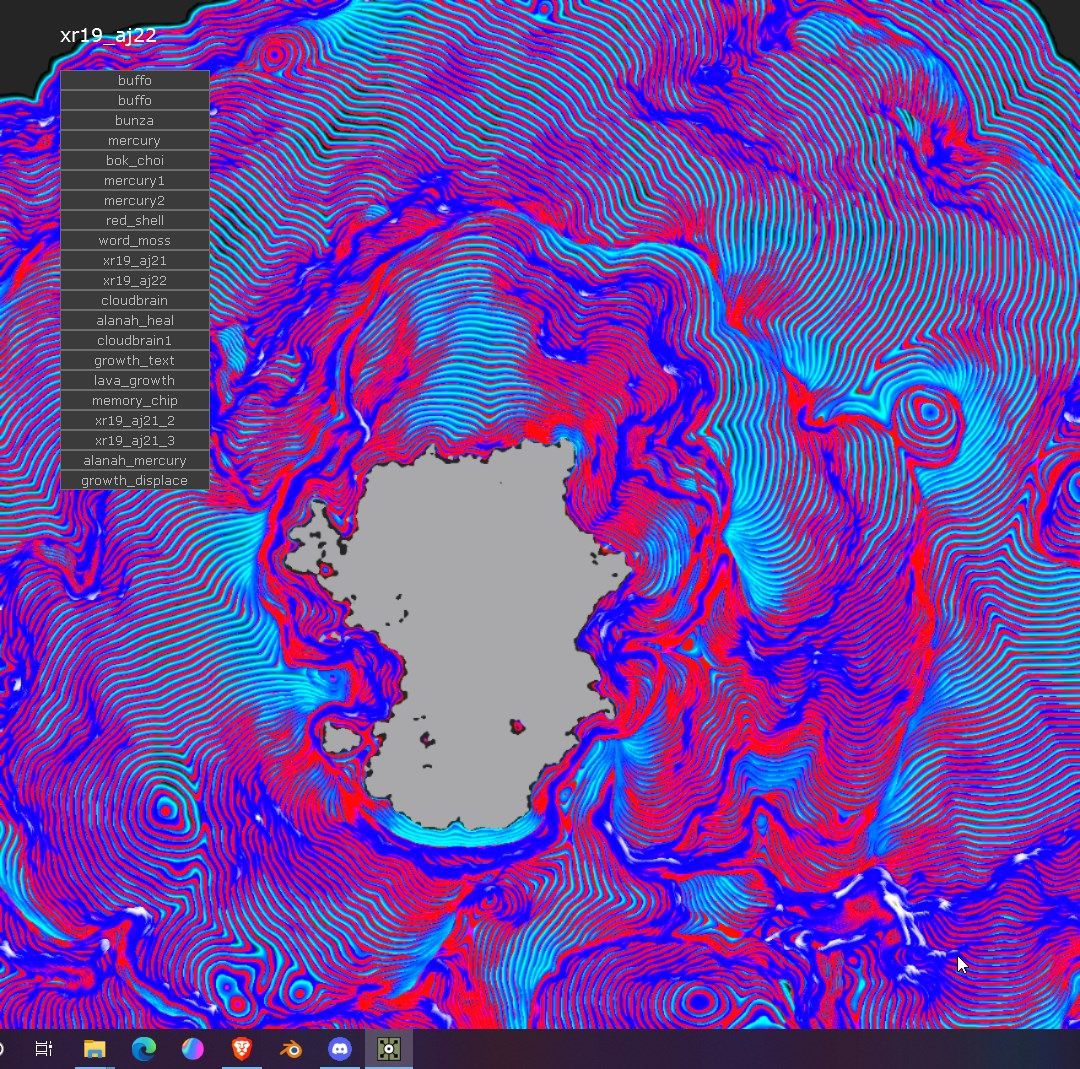Load the growth_displace preset
Viewport: 1080px width, 1069px height.
[x=135, y=480]
